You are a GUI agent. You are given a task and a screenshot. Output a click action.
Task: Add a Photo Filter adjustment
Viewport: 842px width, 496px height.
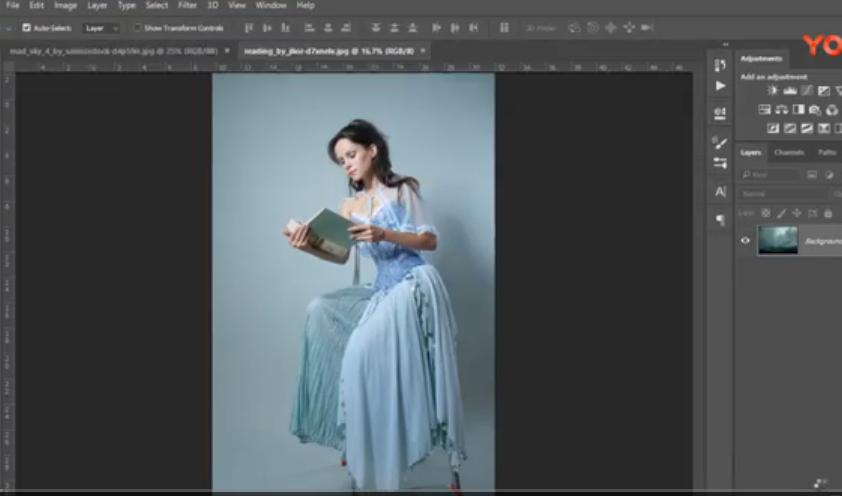click(x=815, y=110)
